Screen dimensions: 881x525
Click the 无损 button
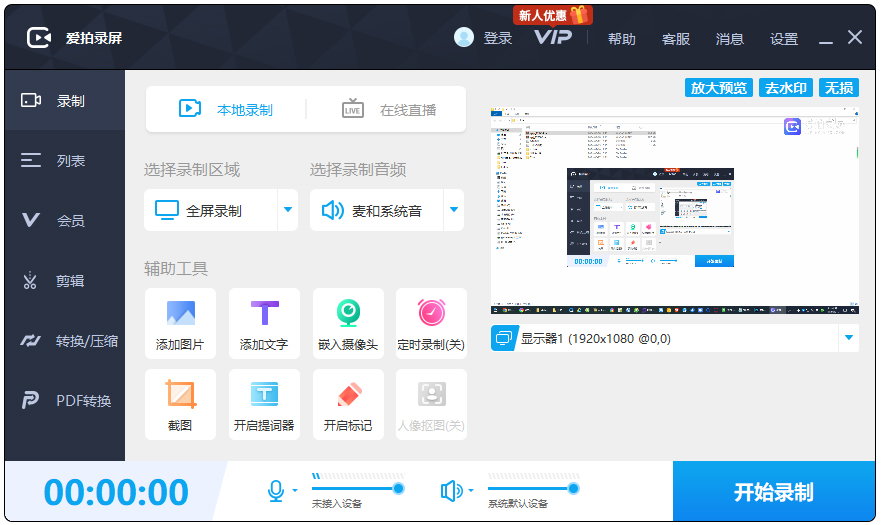coord(839,88)
